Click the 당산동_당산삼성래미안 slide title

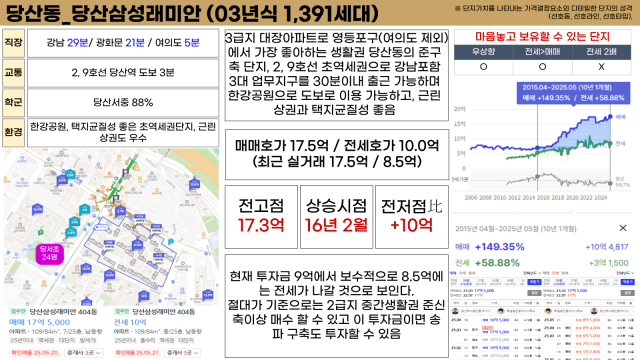point(192,13)
